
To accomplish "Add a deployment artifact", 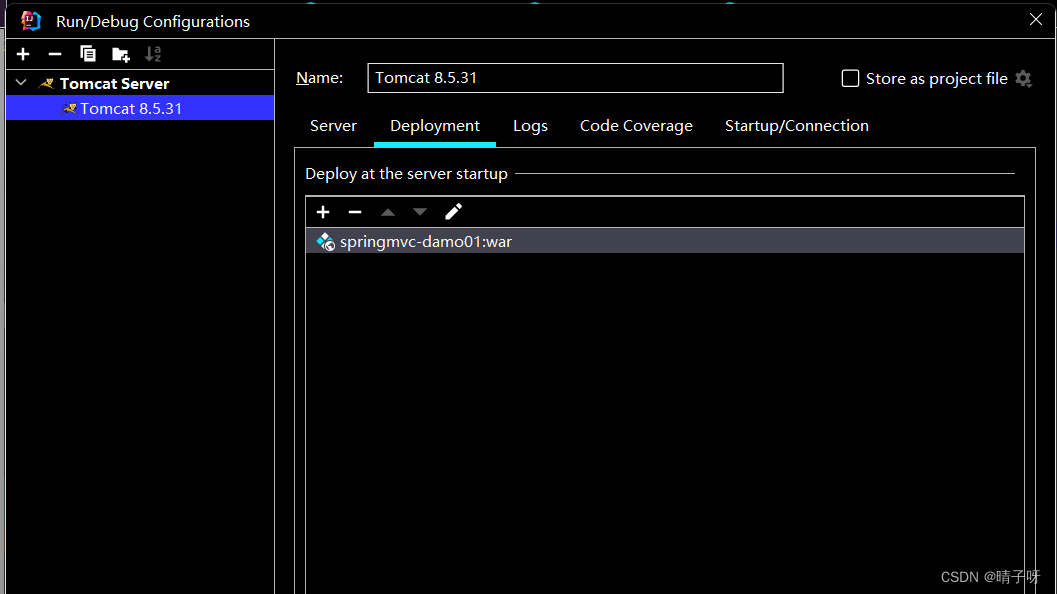I will tap(323, 212).
